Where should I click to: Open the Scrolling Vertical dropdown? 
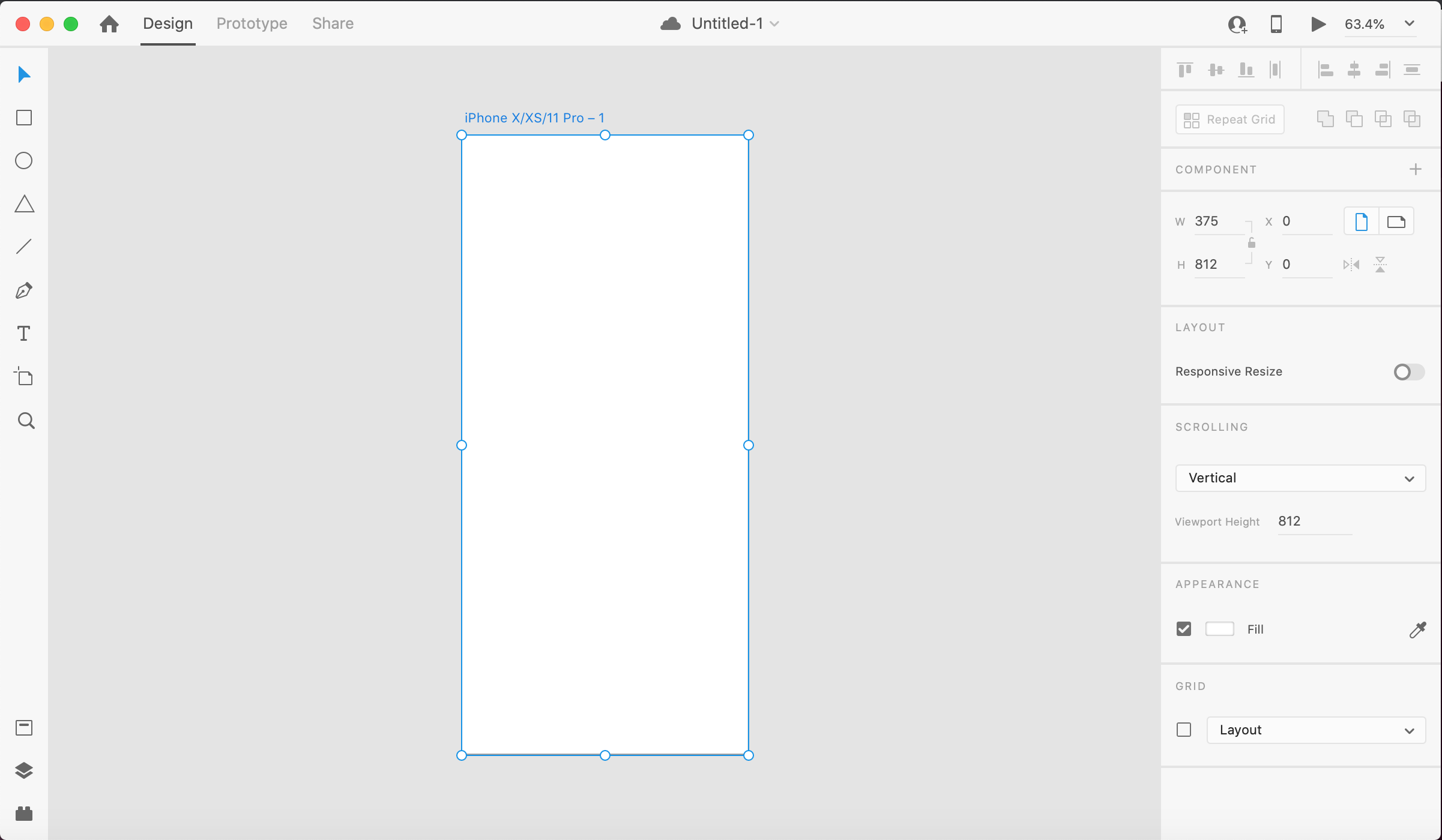1300,478
